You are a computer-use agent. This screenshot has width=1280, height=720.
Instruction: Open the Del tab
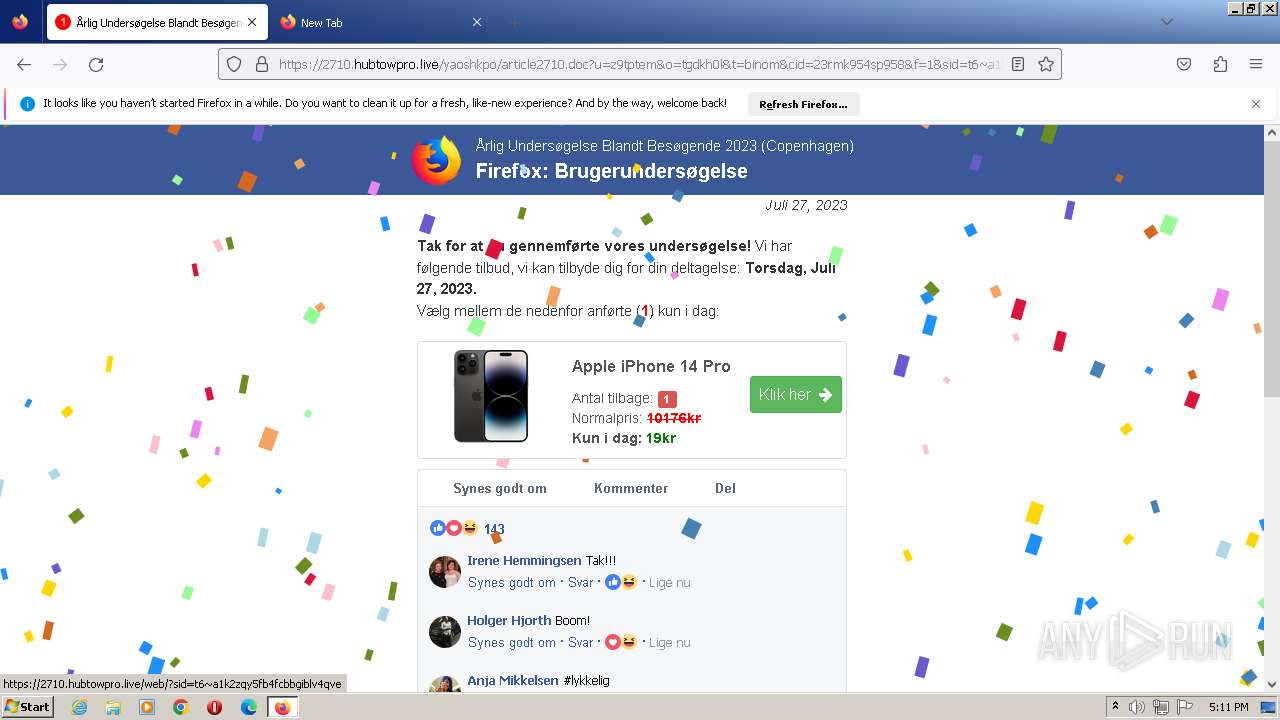725,488
